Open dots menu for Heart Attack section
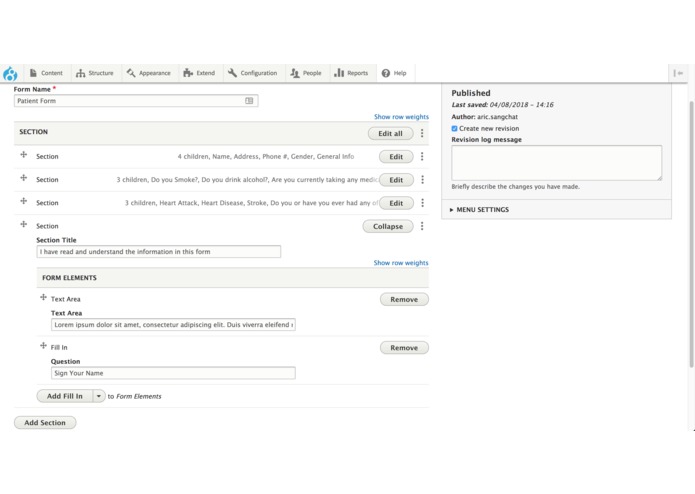Viewport: 695px width, 494px height. click(422, 203)
